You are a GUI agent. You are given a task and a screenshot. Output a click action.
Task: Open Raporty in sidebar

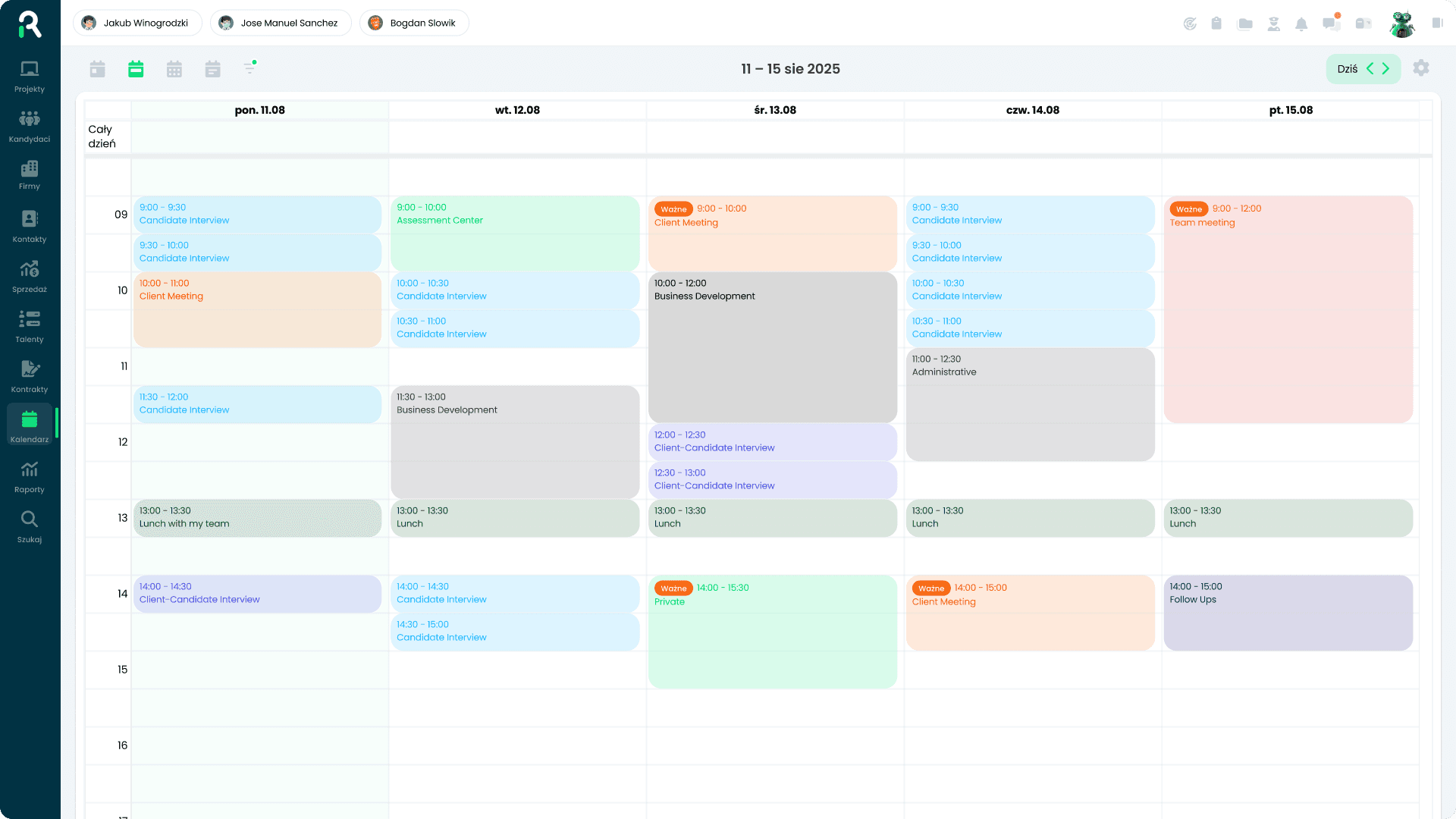click(x=30, y=476)
